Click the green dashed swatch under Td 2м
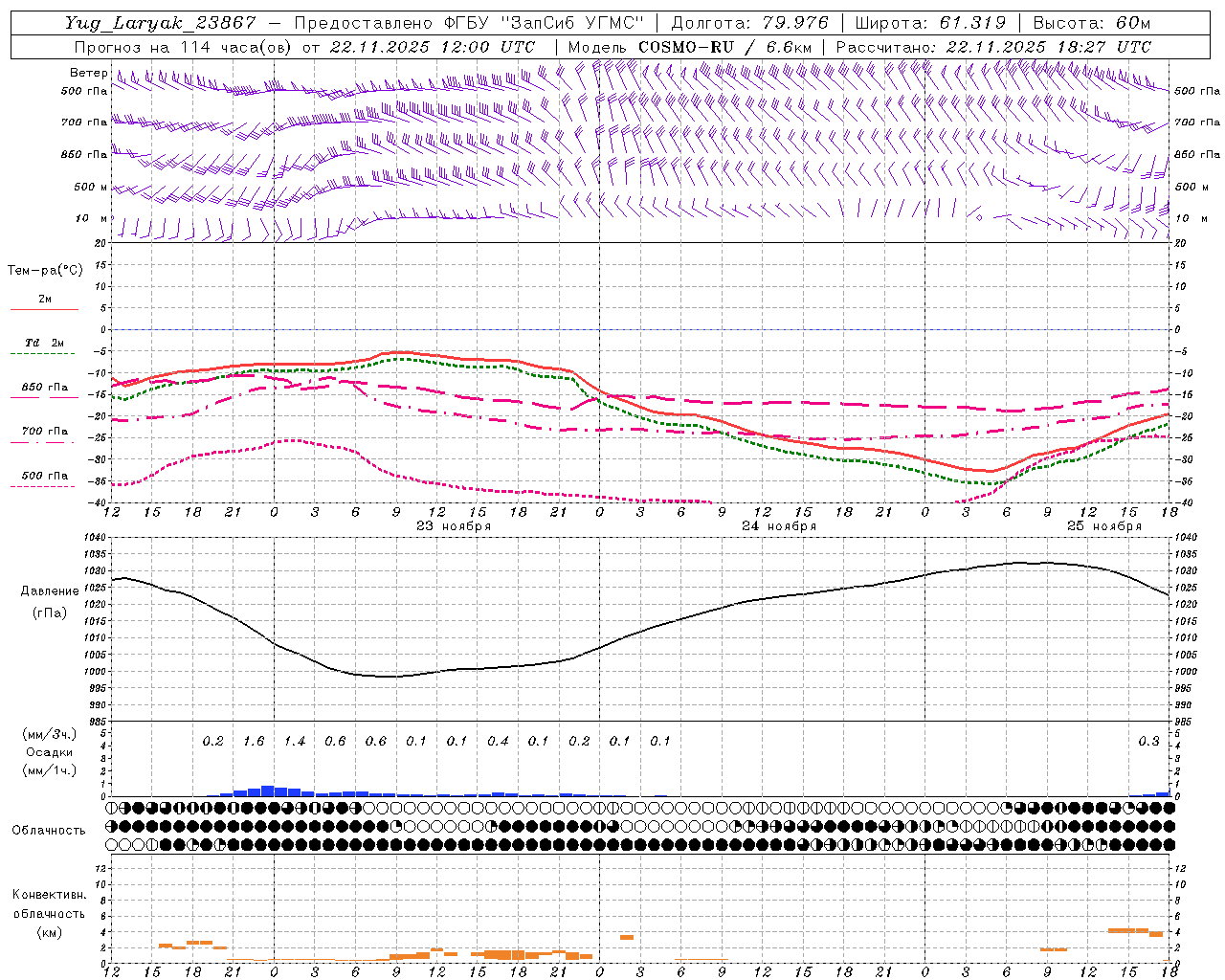Screen dimensions: 1225x980 [43, 354]
